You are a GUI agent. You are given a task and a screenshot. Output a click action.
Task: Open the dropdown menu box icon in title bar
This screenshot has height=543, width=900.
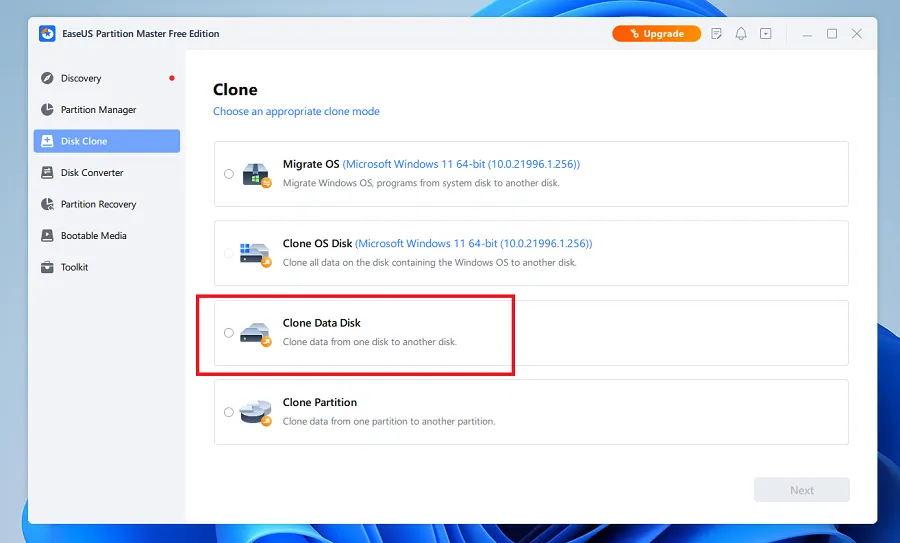tap(766, 34)
